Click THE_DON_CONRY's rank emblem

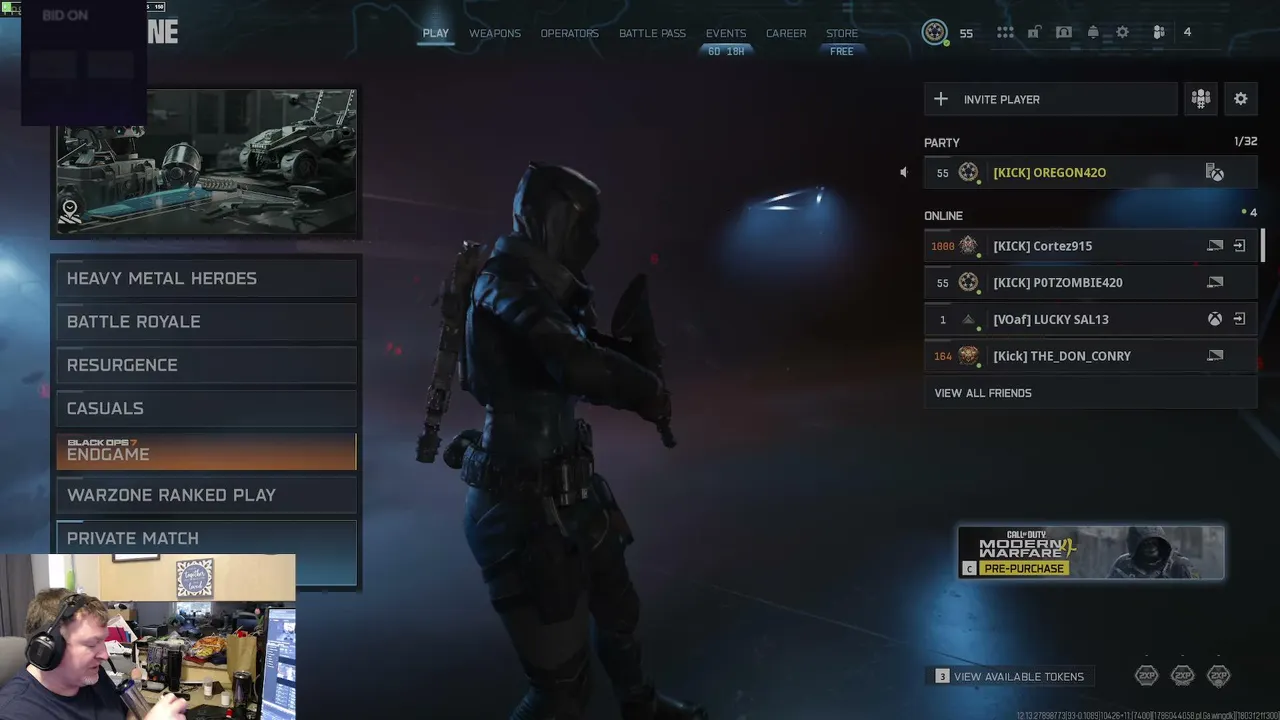pyautogui.click(x=968, y=355)
